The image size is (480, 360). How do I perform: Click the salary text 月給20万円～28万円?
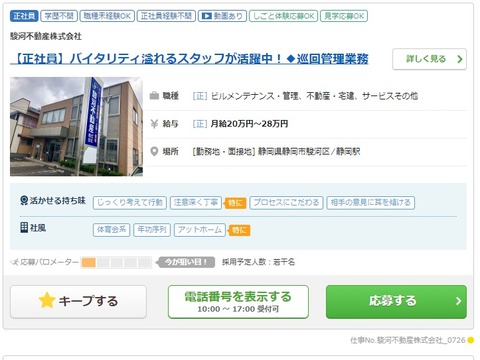tap(249, 124)
